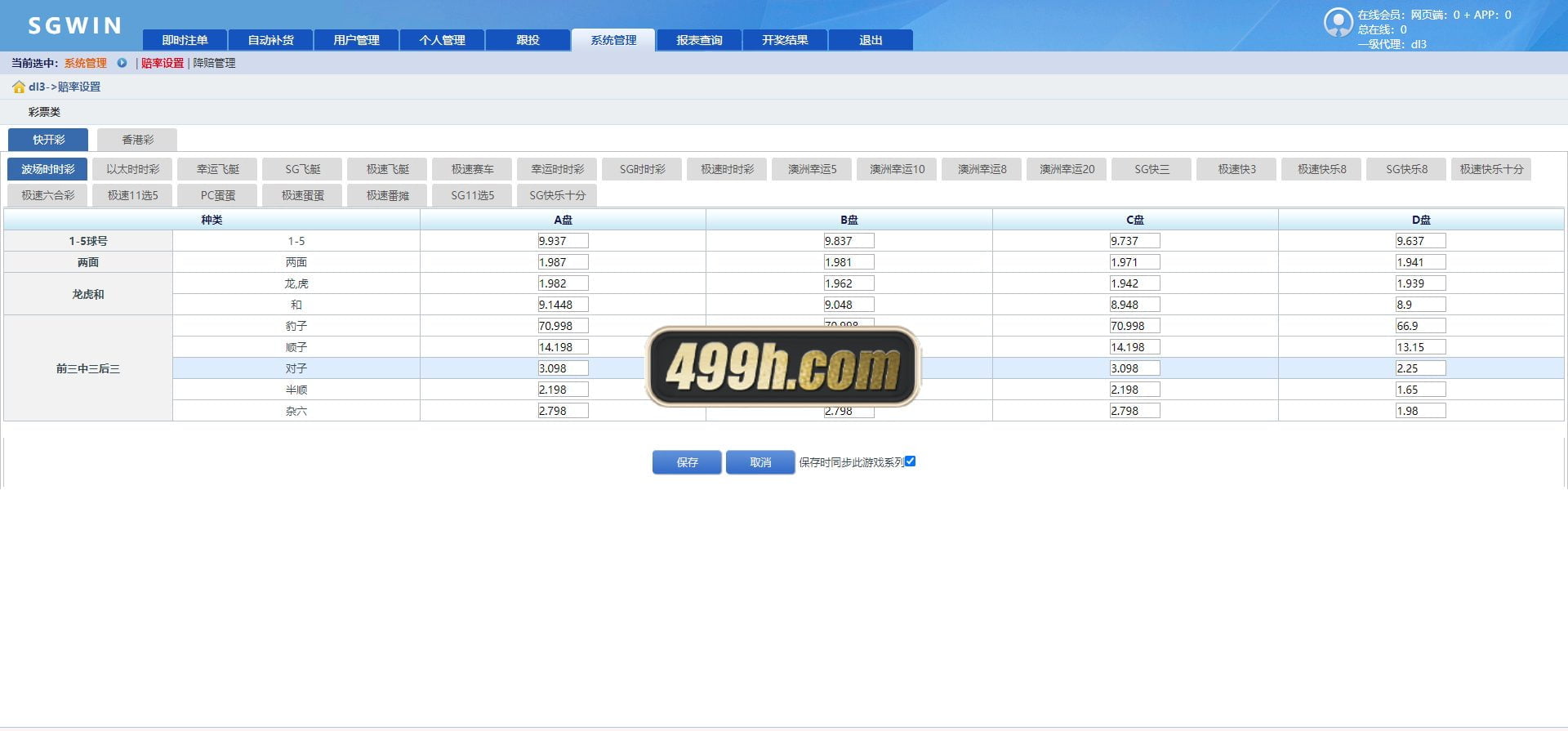
Task: Open the 用户管理 menu tab
Action: (356, 40)
